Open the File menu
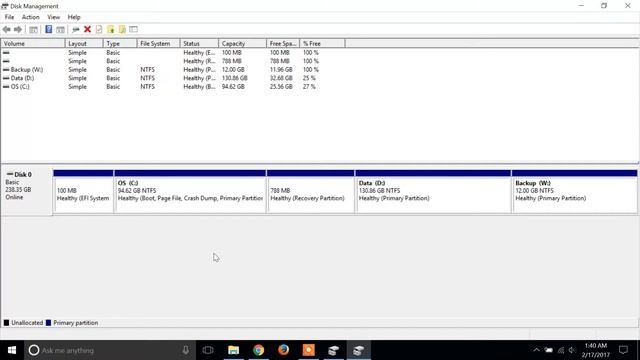640x360 pixels. click(9, 17)
